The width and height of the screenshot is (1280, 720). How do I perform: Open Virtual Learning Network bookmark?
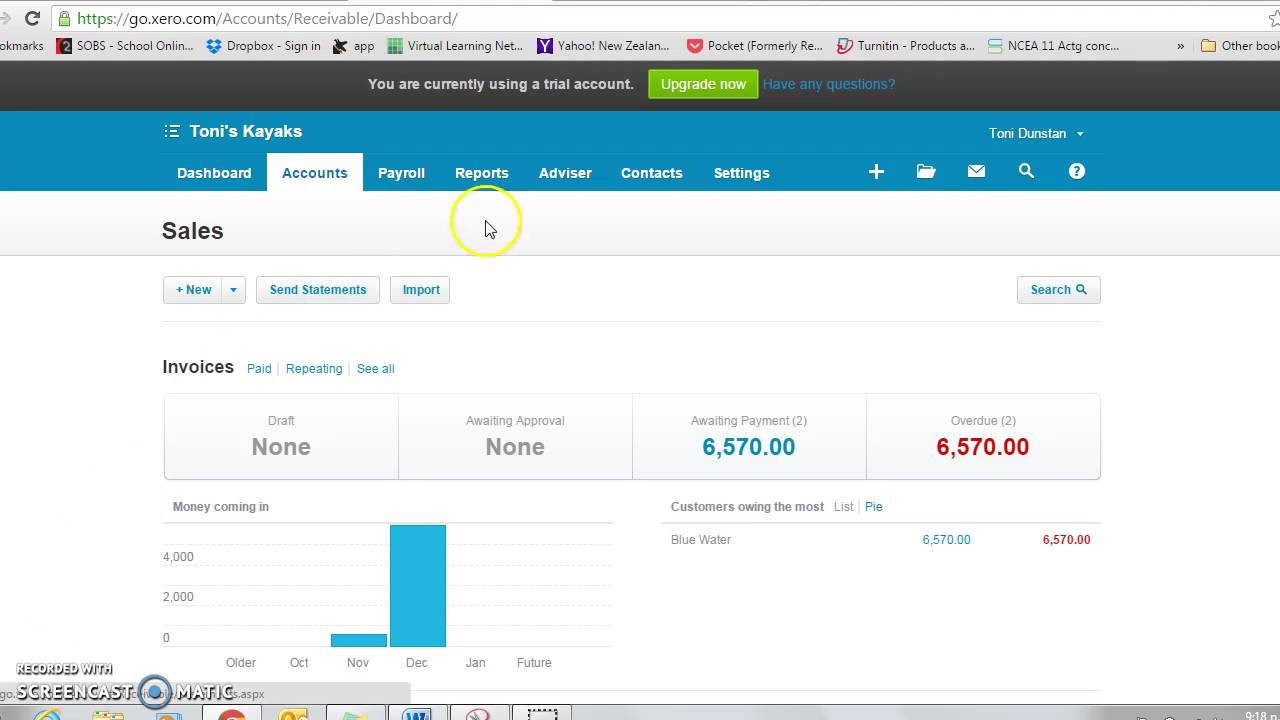(x=455, y=46)
